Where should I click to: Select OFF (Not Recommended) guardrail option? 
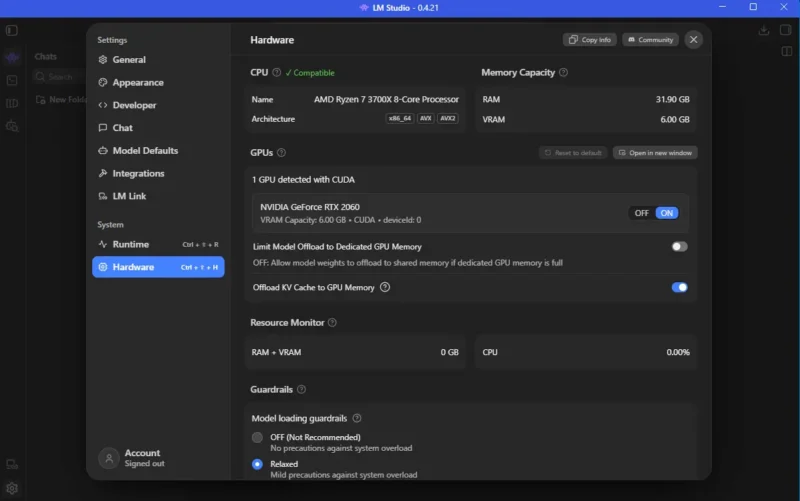257,438
